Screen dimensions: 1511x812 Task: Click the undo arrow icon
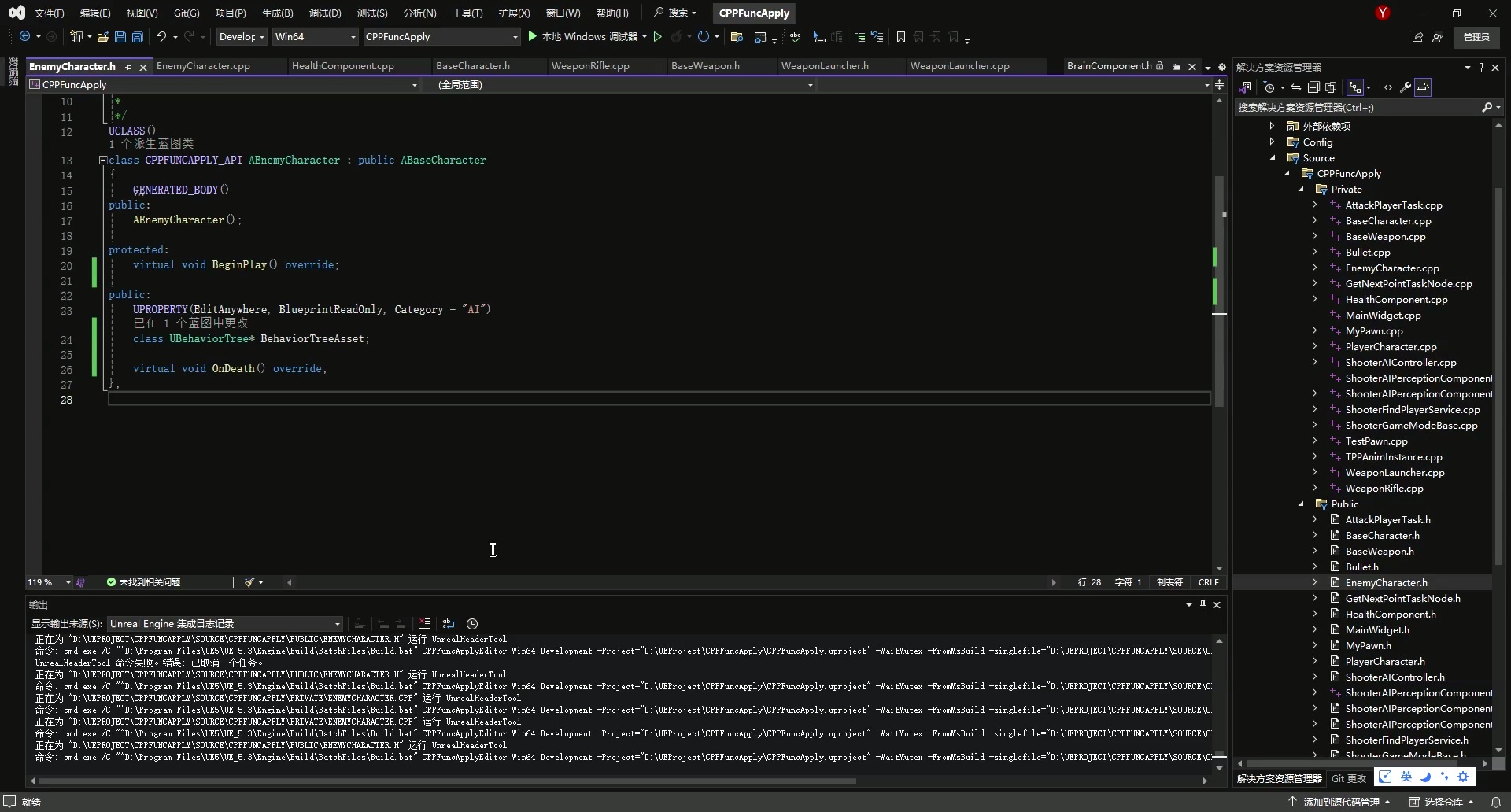[161, 37]
